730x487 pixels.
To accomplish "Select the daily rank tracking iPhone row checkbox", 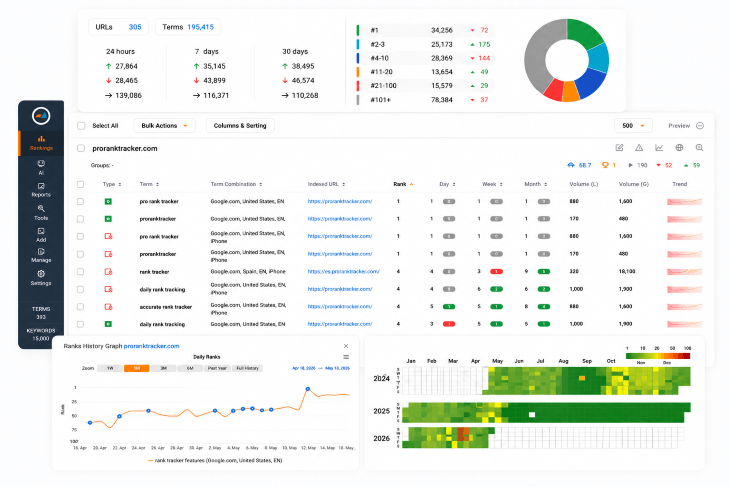I will (x=81, y=289).
